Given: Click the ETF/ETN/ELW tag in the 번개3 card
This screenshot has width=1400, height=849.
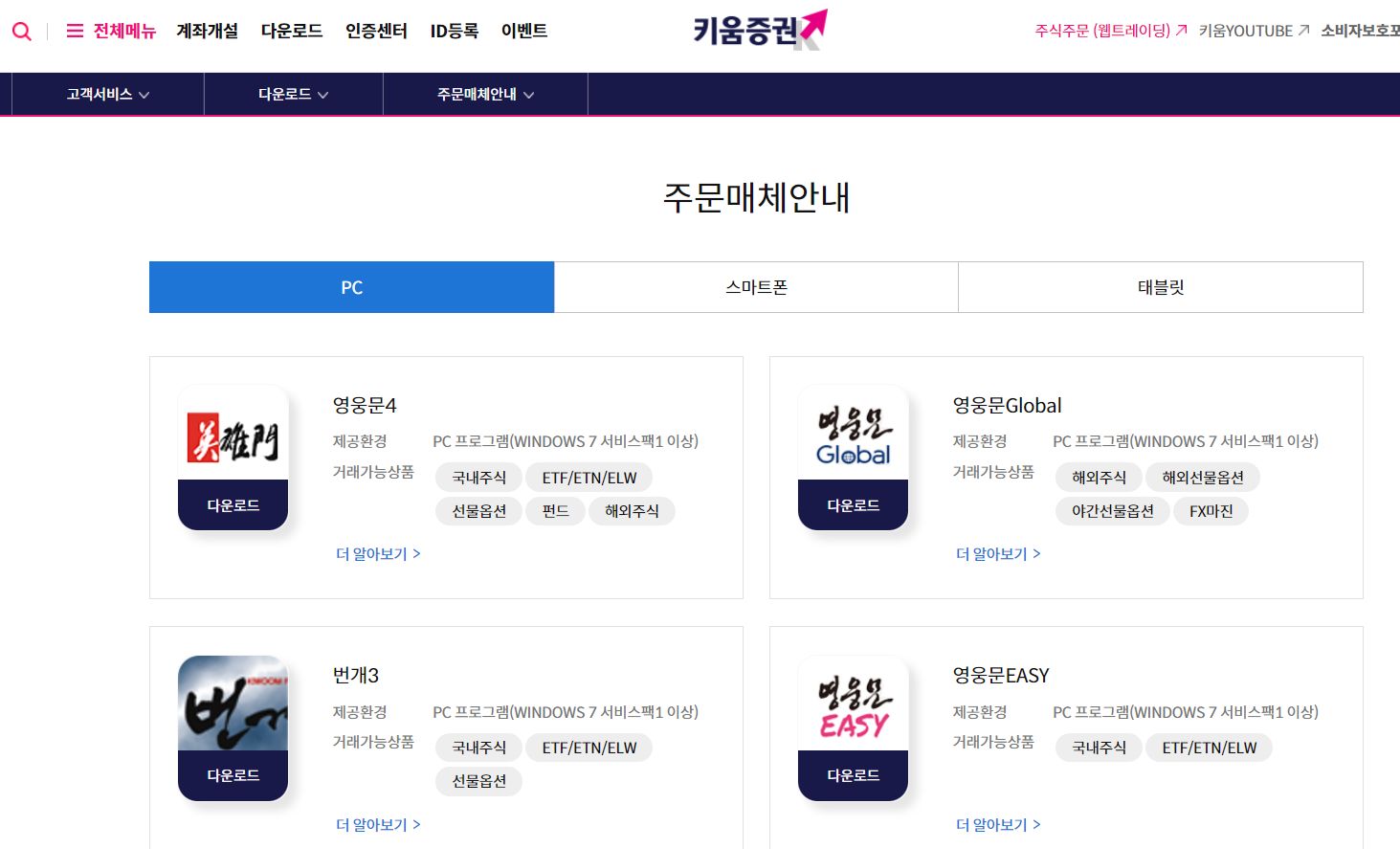Looking at the screenshot, I should [x=589, y=748].
